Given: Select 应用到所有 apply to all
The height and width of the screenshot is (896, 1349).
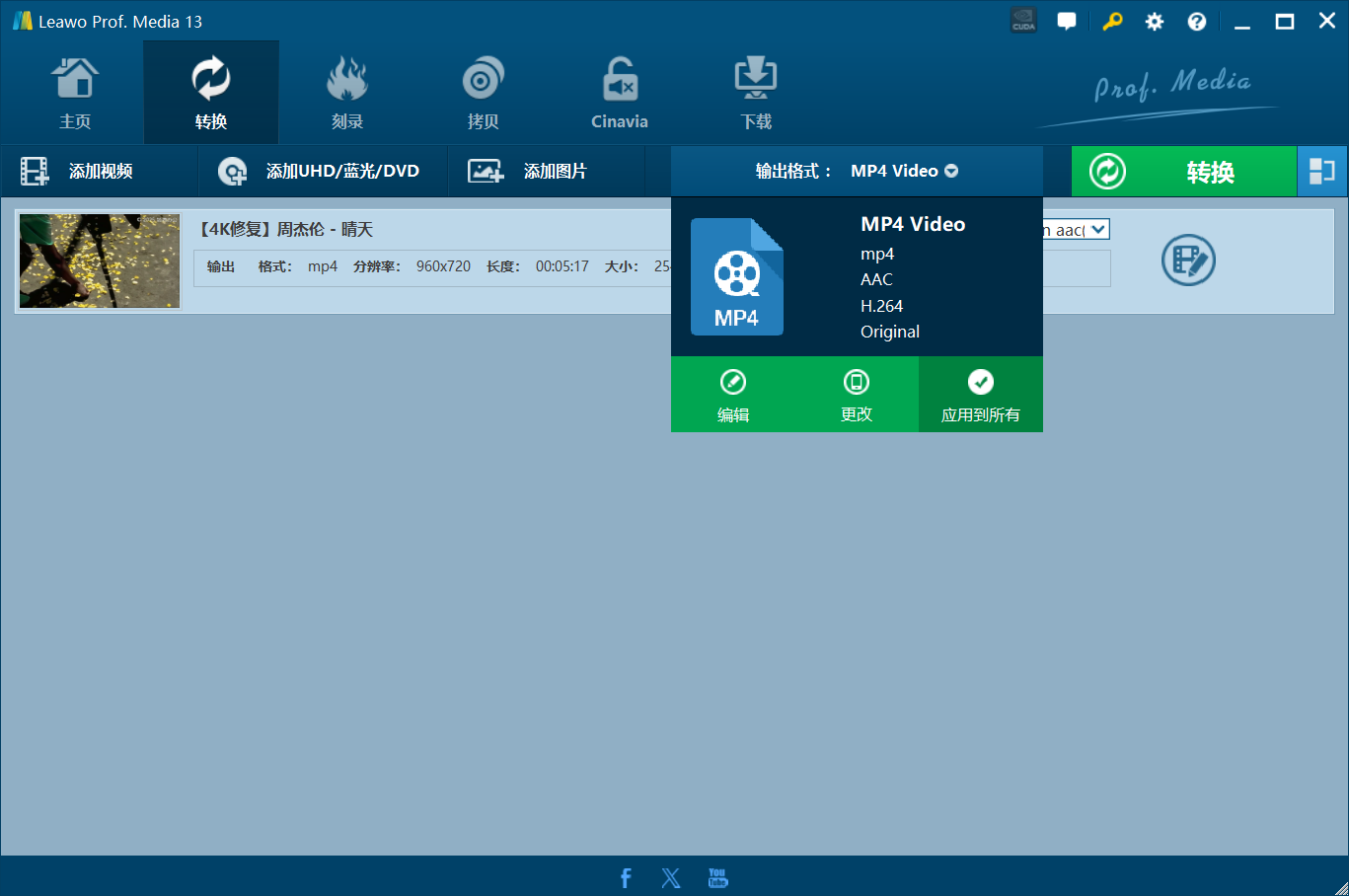Looking at the screenshot, I should [x=980, y=395].
